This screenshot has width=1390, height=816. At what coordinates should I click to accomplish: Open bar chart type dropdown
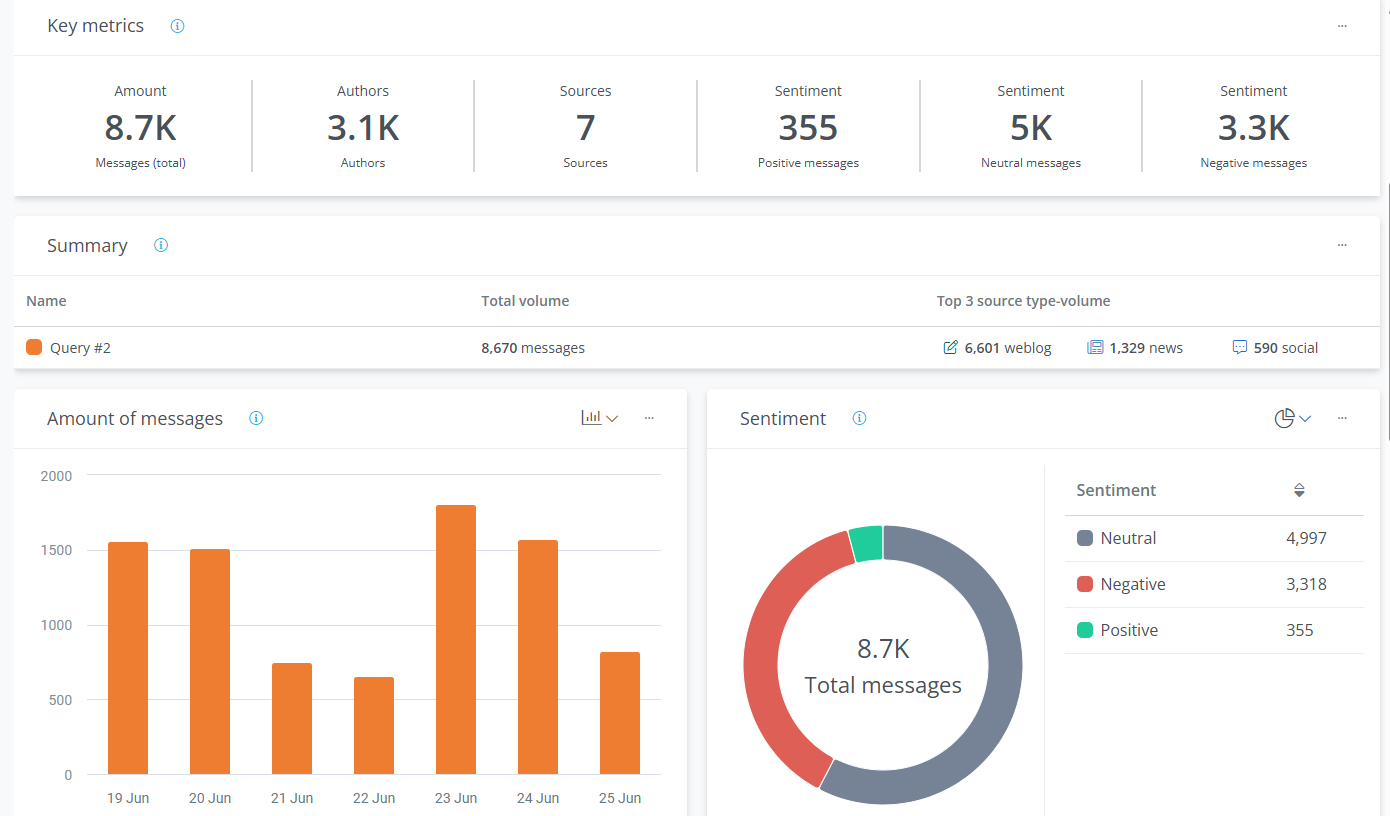[600, 418]
